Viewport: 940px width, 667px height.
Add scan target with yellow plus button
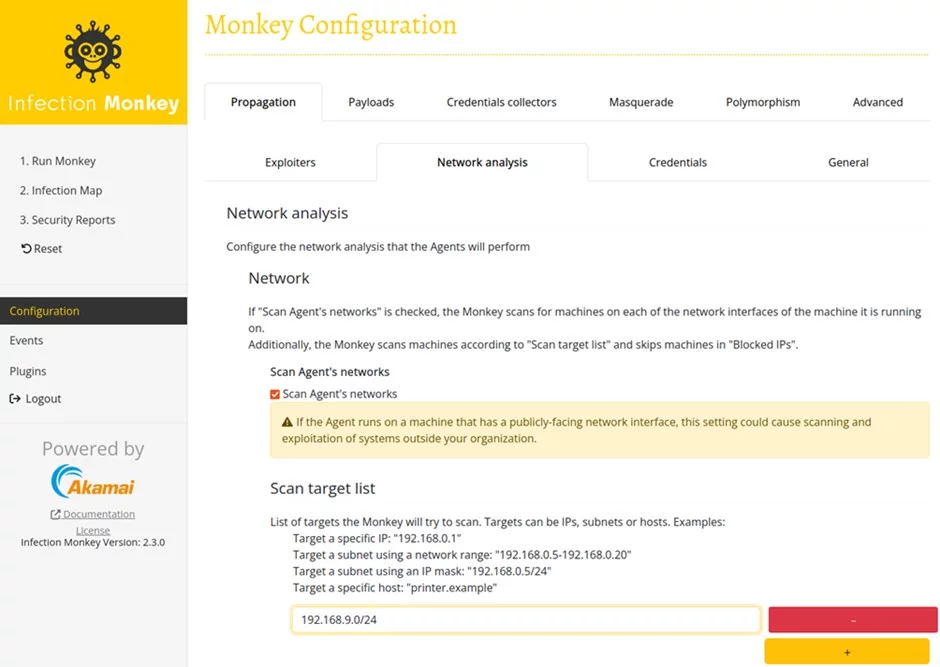click(x=847, y=652)
